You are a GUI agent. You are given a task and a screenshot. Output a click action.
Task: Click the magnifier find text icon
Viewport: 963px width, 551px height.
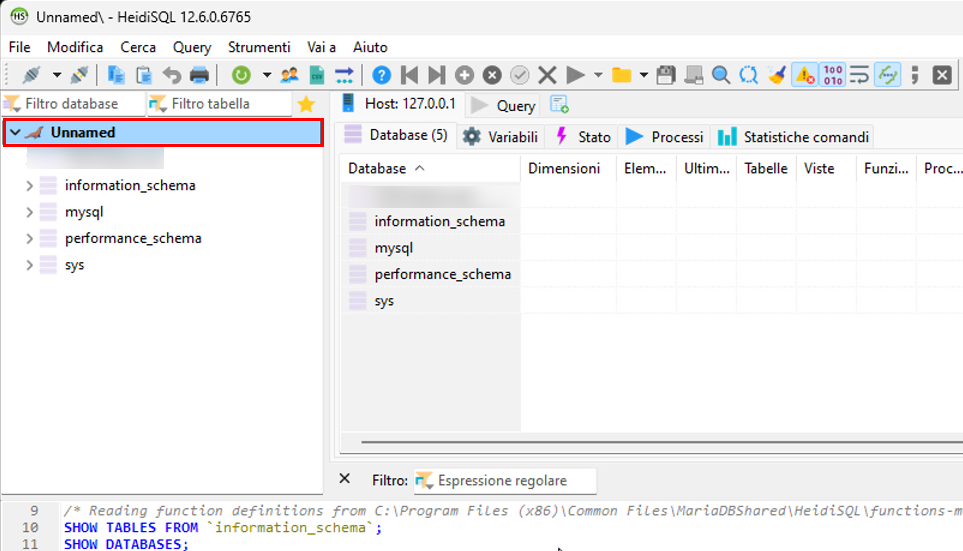click(721, 75)
